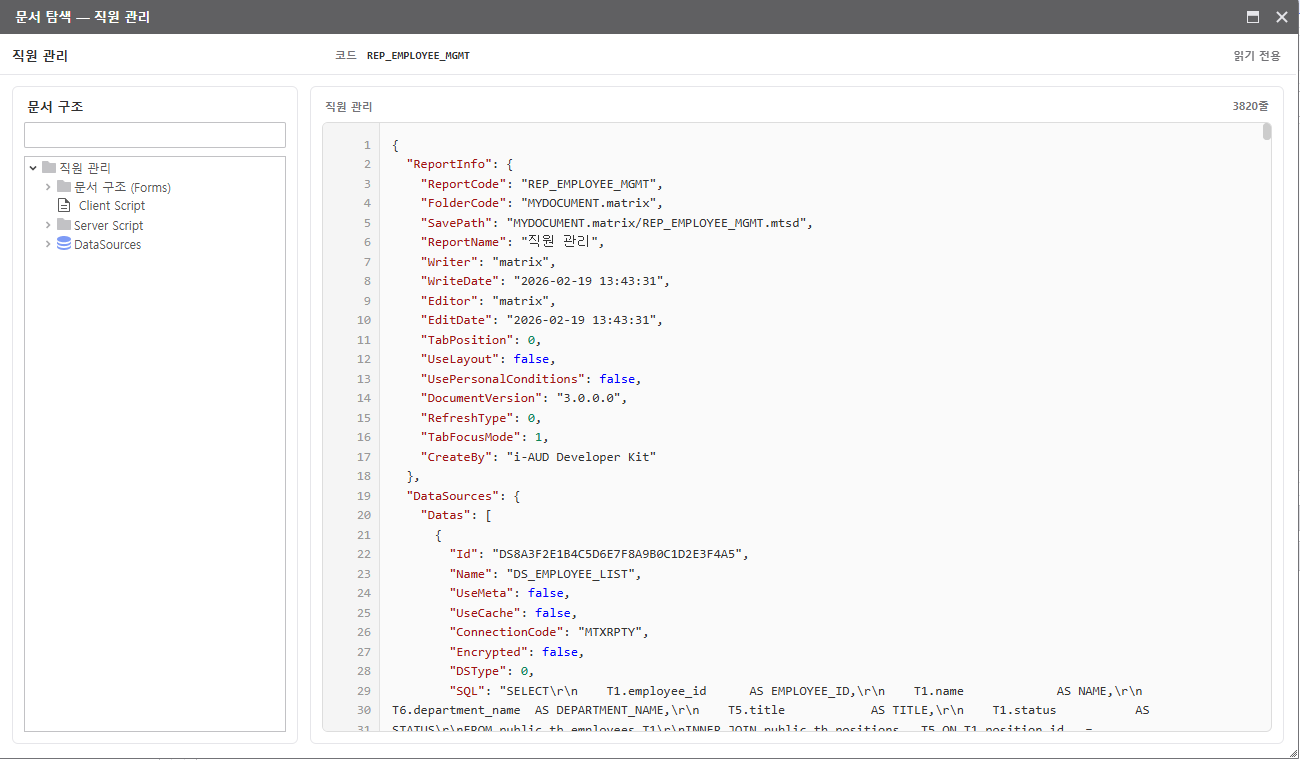Click the 읽기 전용 label
This screenshot has width=1300, height=760.
[1257, 56]
